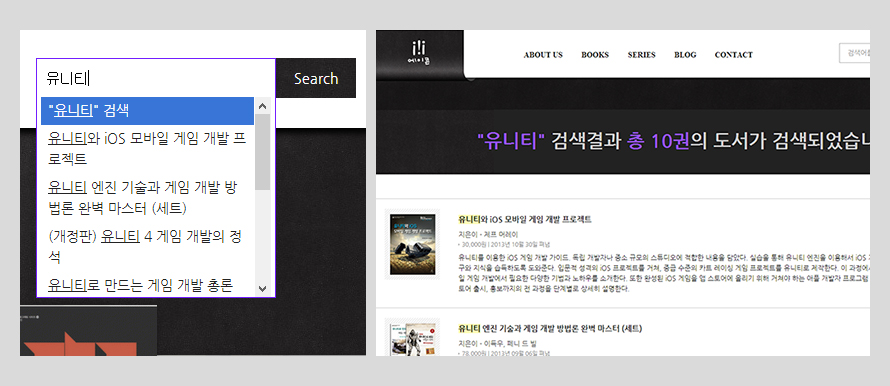Open result title 유니티와 iOS 모바일 게임 개발 프로젝트

coord(525,219)
